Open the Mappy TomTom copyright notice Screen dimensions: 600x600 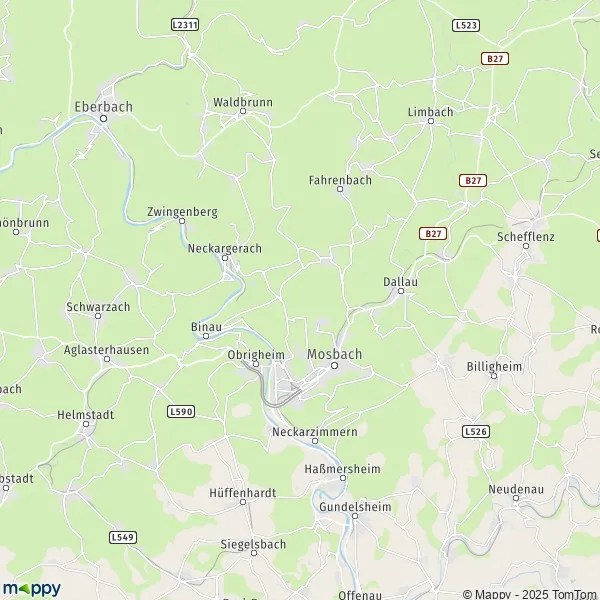[x=531, y=594]
